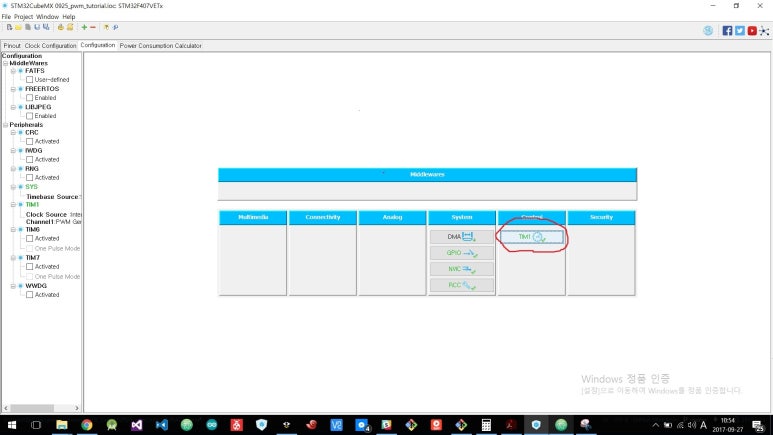Image resolution: width=773 pixels, height=435 pixels.
Task: Select the SYS label in tree
Action: click(x=32, y=187)
